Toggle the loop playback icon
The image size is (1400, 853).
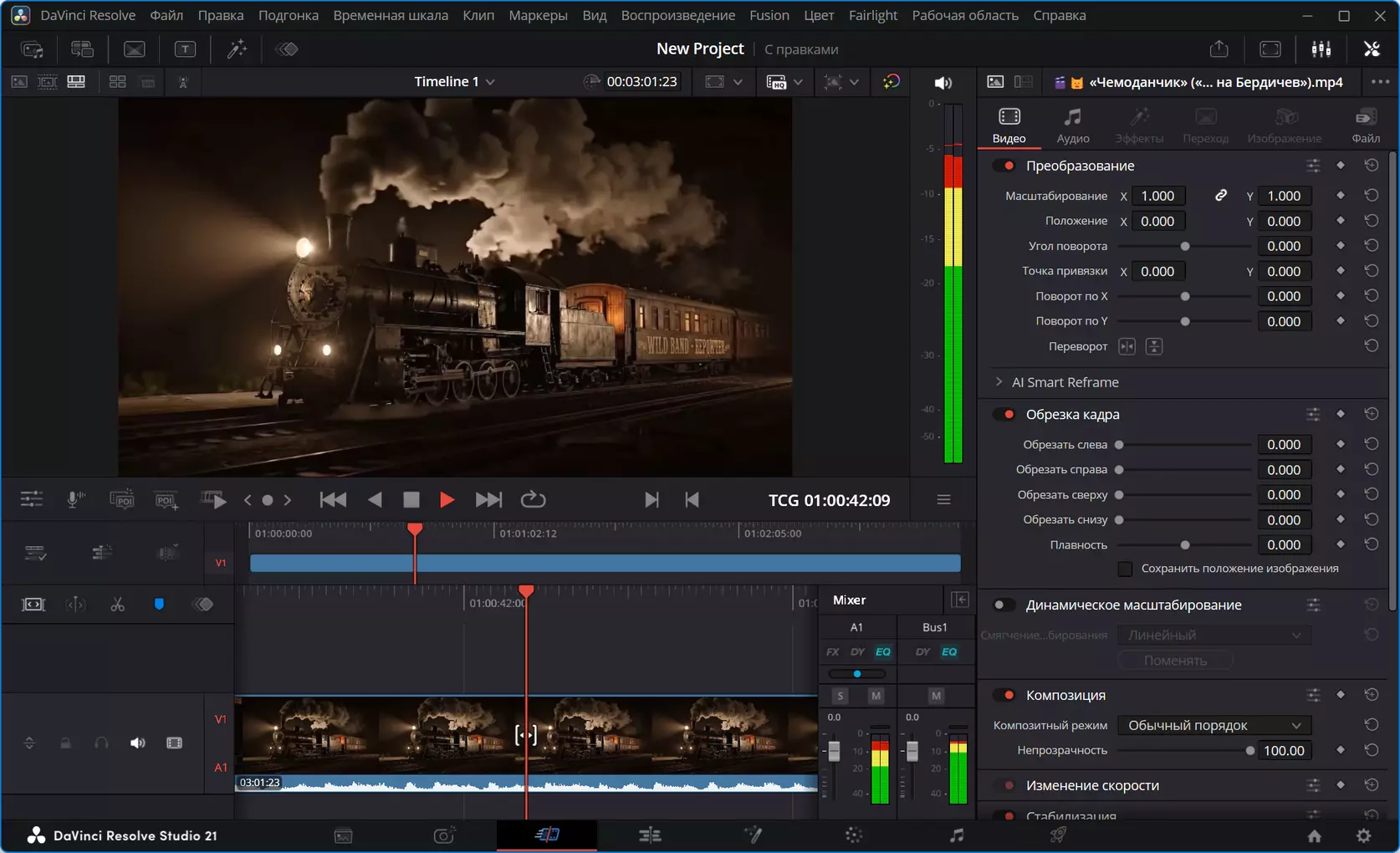coord(533,499)
